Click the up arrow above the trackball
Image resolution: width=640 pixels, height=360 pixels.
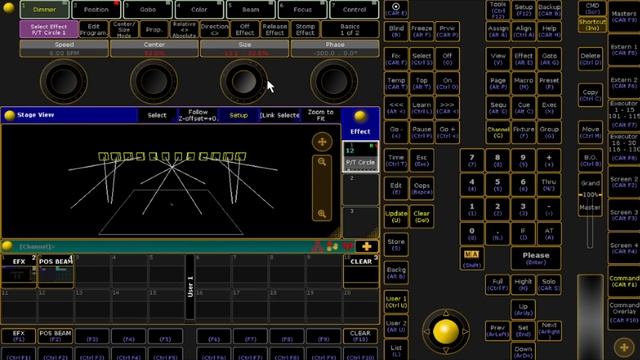coord(446,313)
